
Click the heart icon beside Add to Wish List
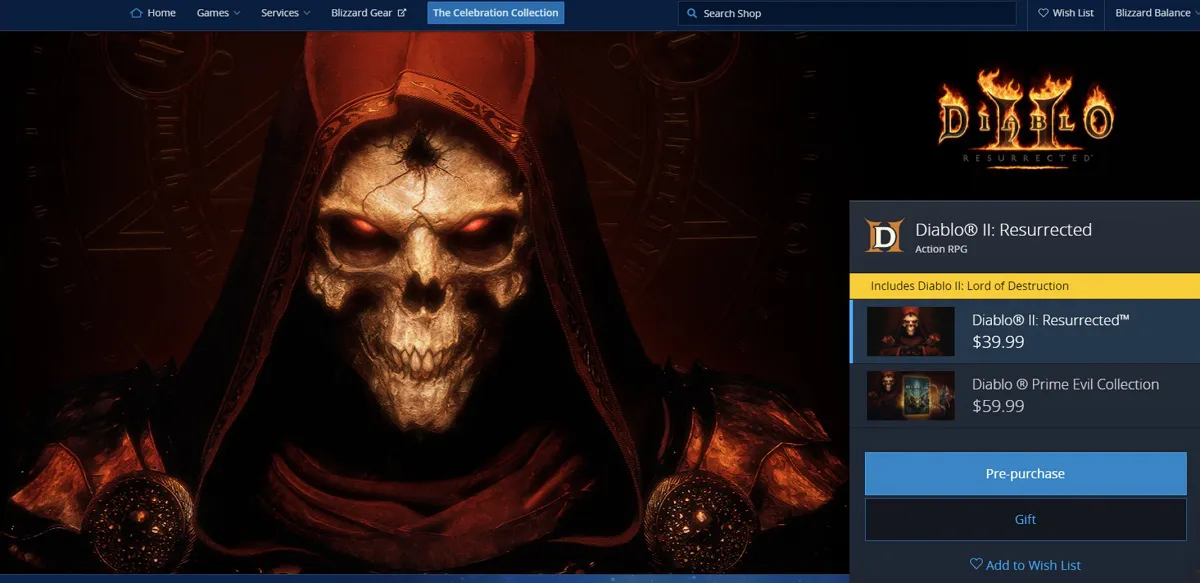[x=976, y=565]
